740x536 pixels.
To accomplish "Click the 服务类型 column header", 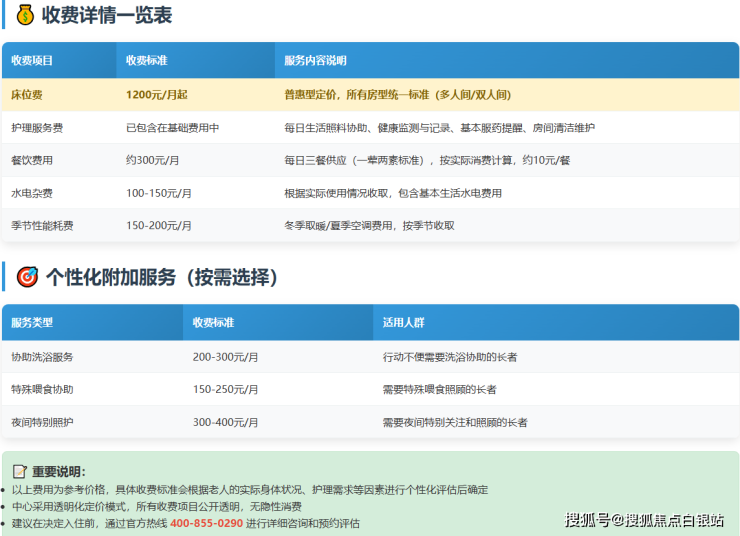I will 32,323.
